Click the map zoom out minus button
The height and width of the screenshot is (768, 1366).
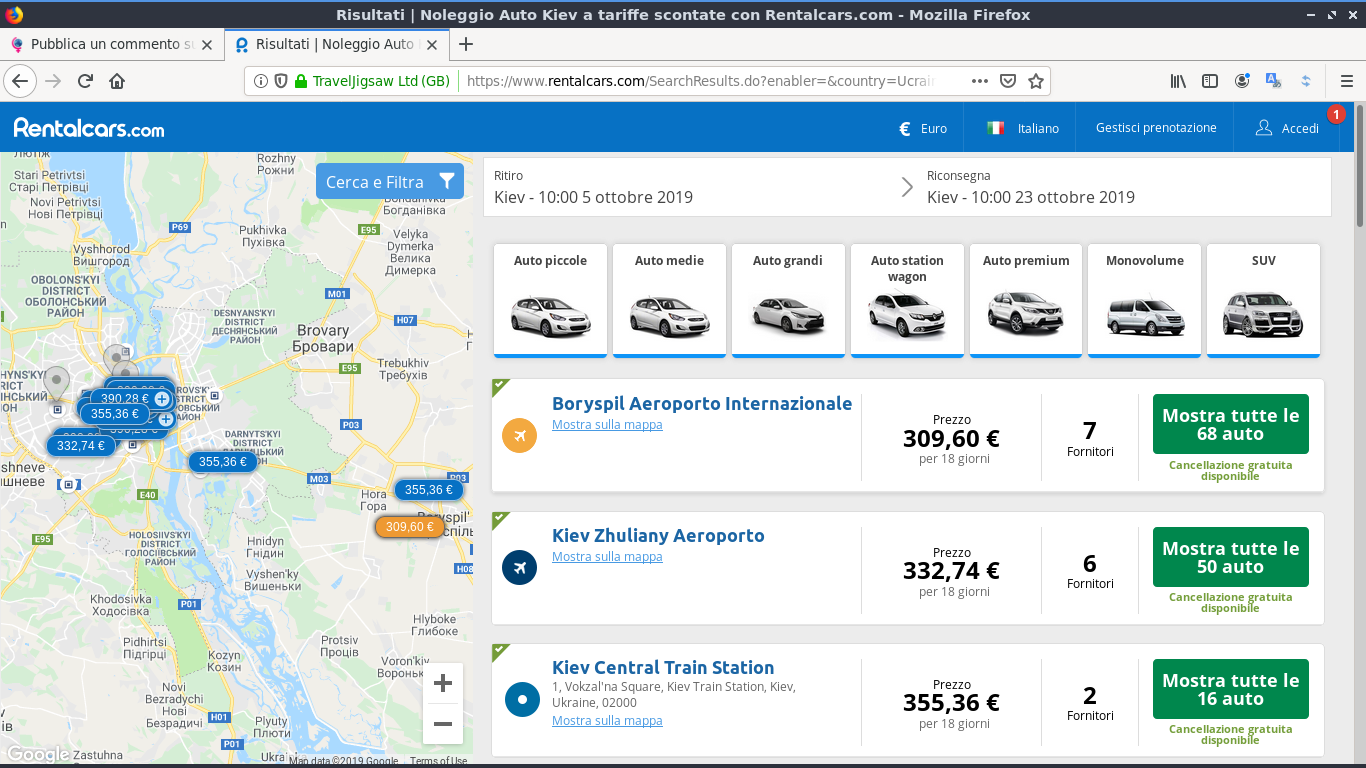(x=443, y=724)
